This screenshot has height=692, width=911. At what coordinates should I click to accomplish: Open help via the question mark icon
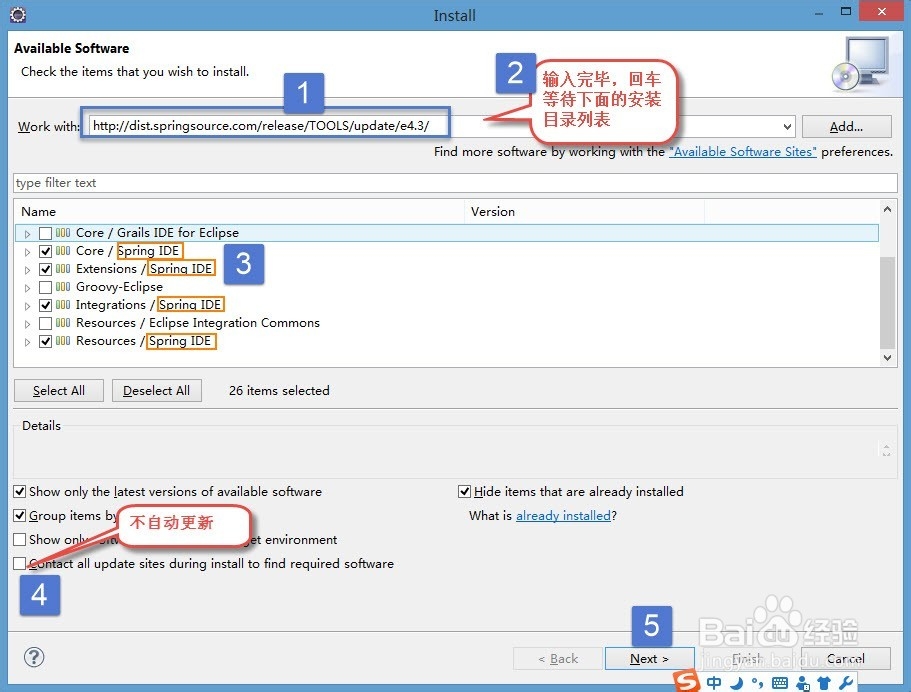34,657
